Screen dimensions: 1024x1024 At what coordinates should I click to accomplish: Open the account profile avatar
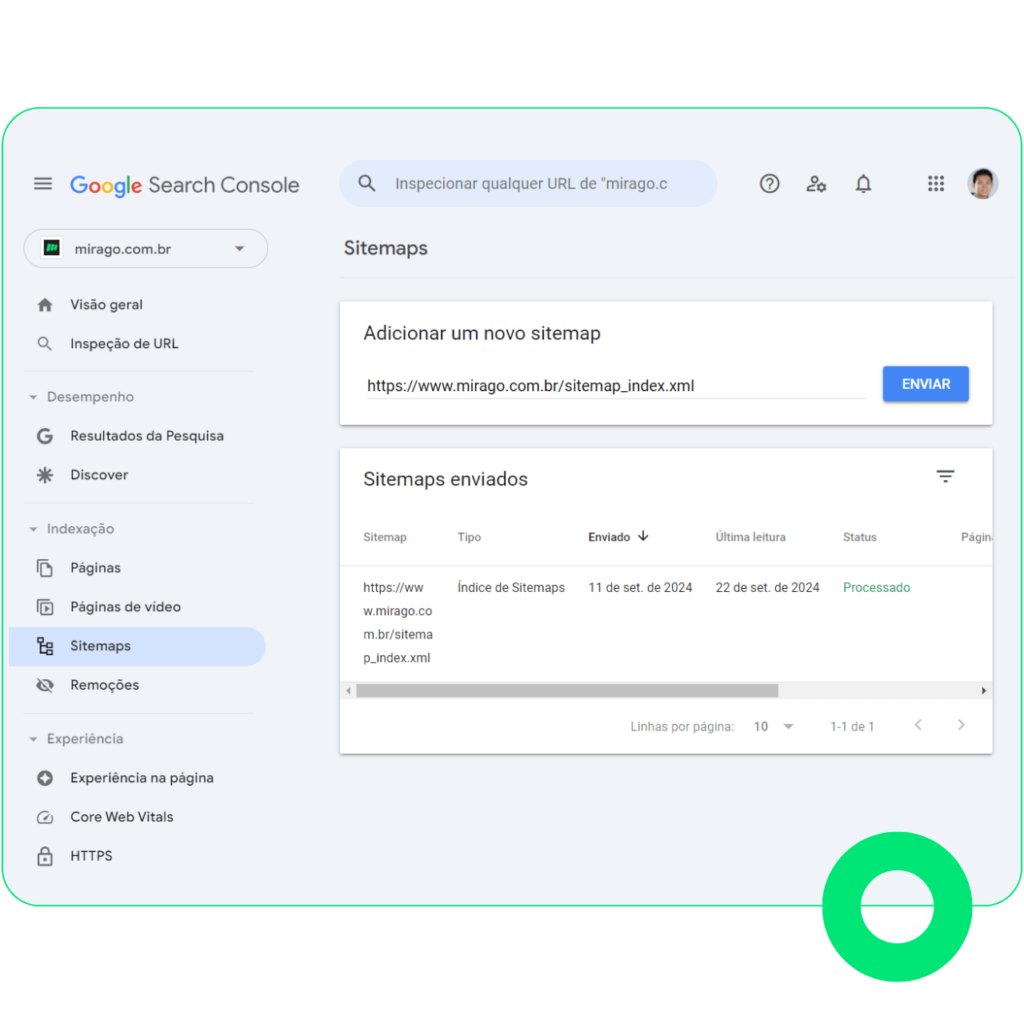point(982,184)
